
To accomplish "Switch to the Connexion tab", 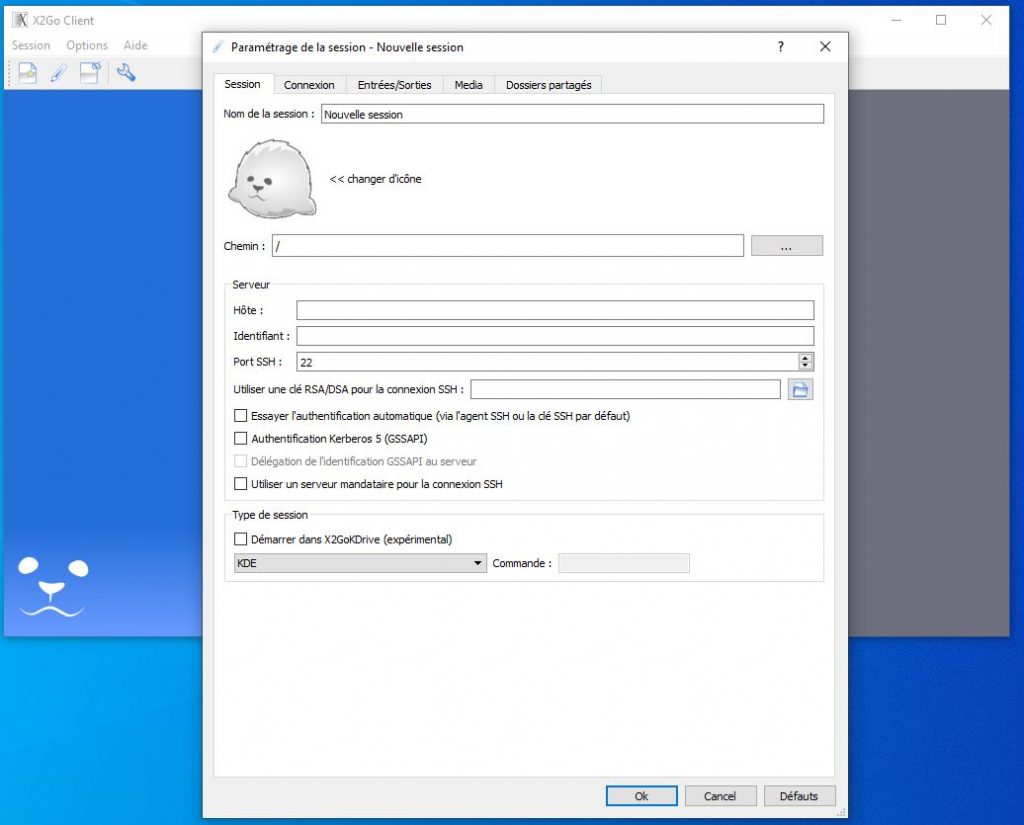I will click(309, 85).
